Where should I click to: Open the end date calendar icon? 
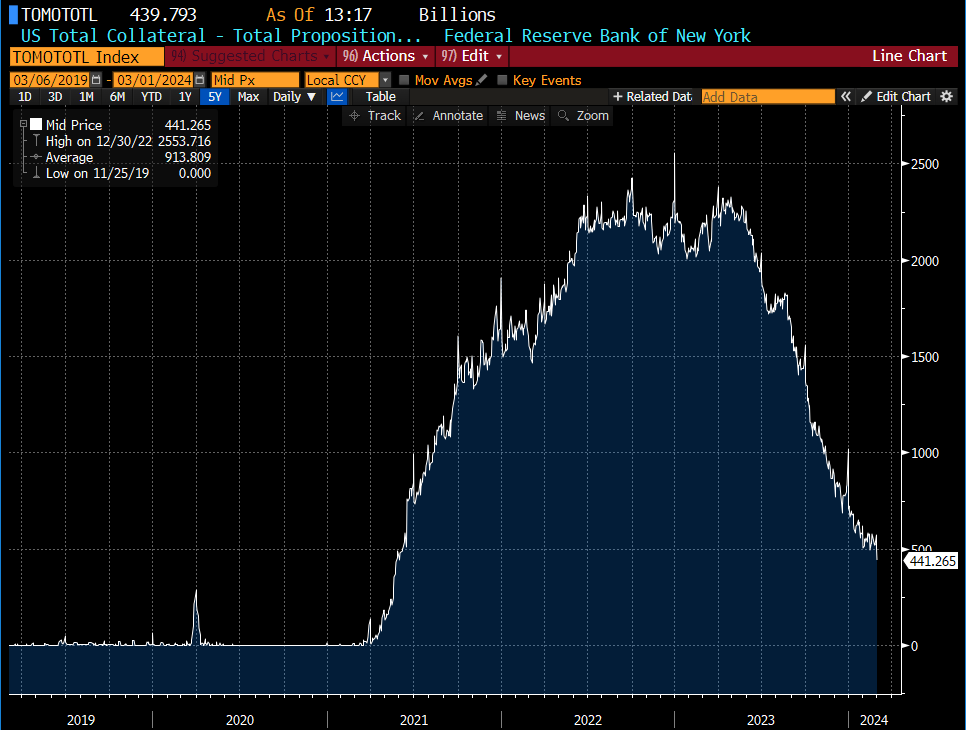pyautogui.click(x=200, y=80)
